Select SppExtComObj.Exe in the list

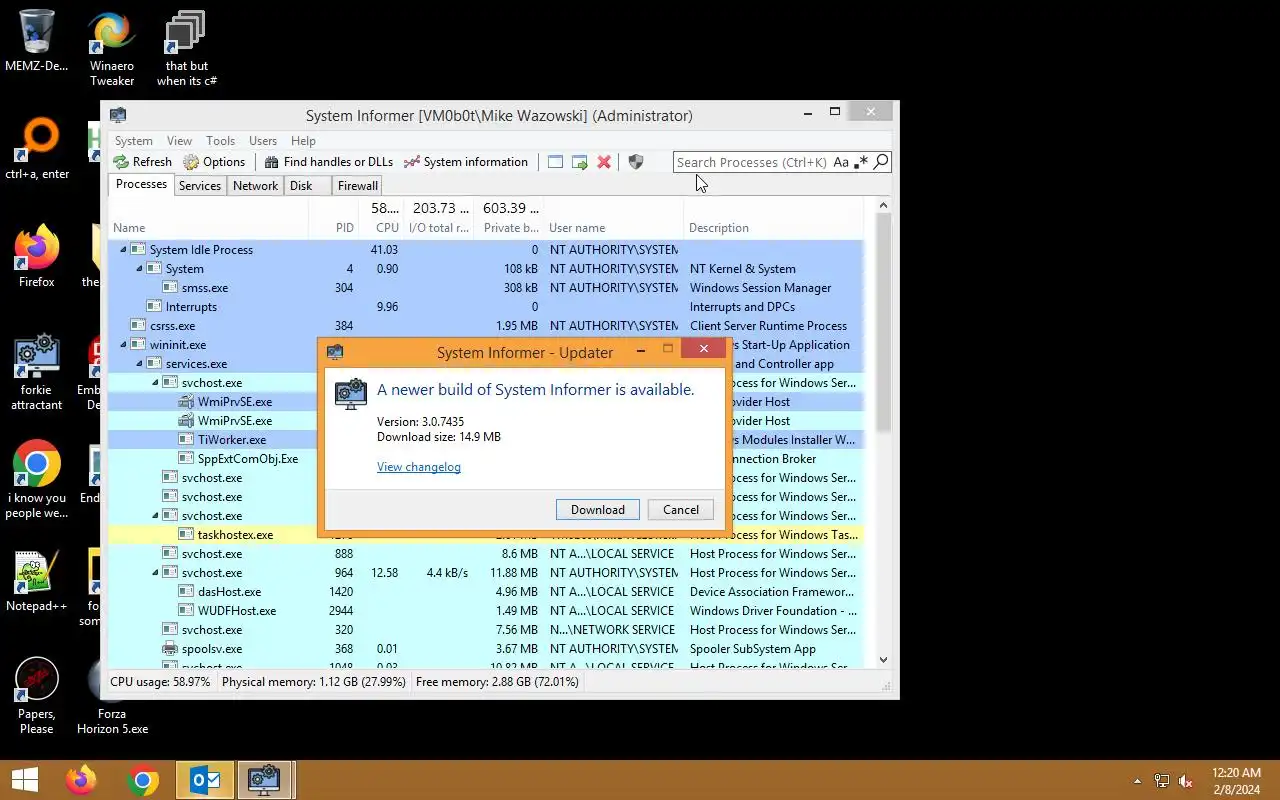(248, 459)
